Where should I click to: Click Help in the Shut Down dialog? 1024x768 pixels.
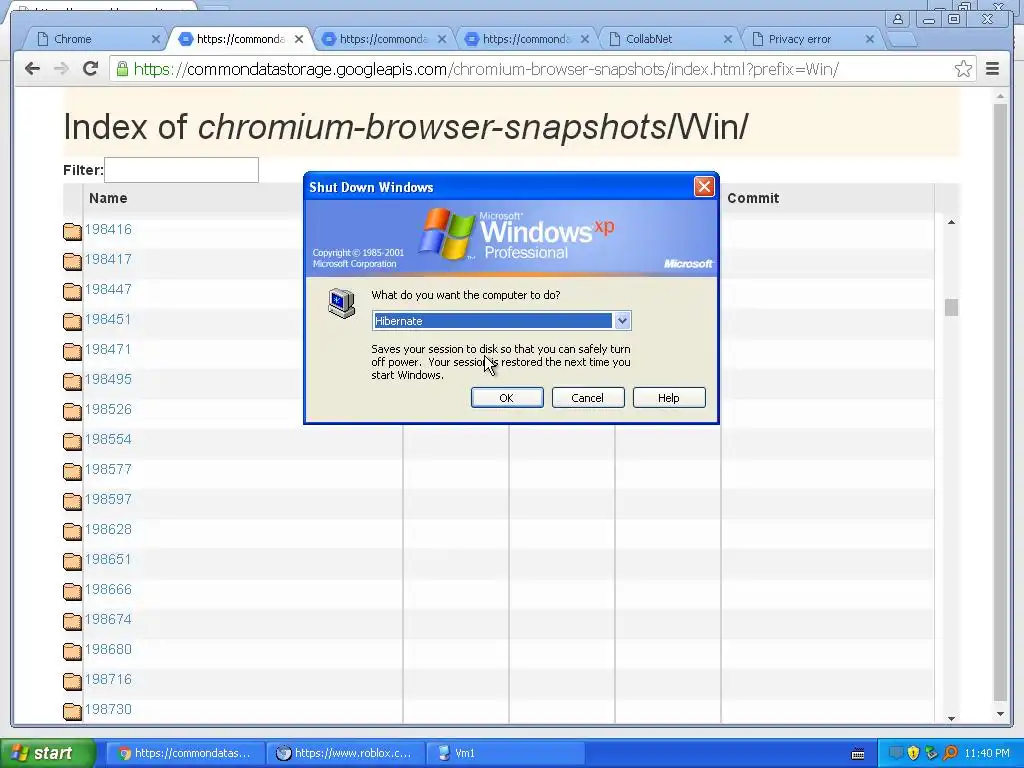coord(669,398)
